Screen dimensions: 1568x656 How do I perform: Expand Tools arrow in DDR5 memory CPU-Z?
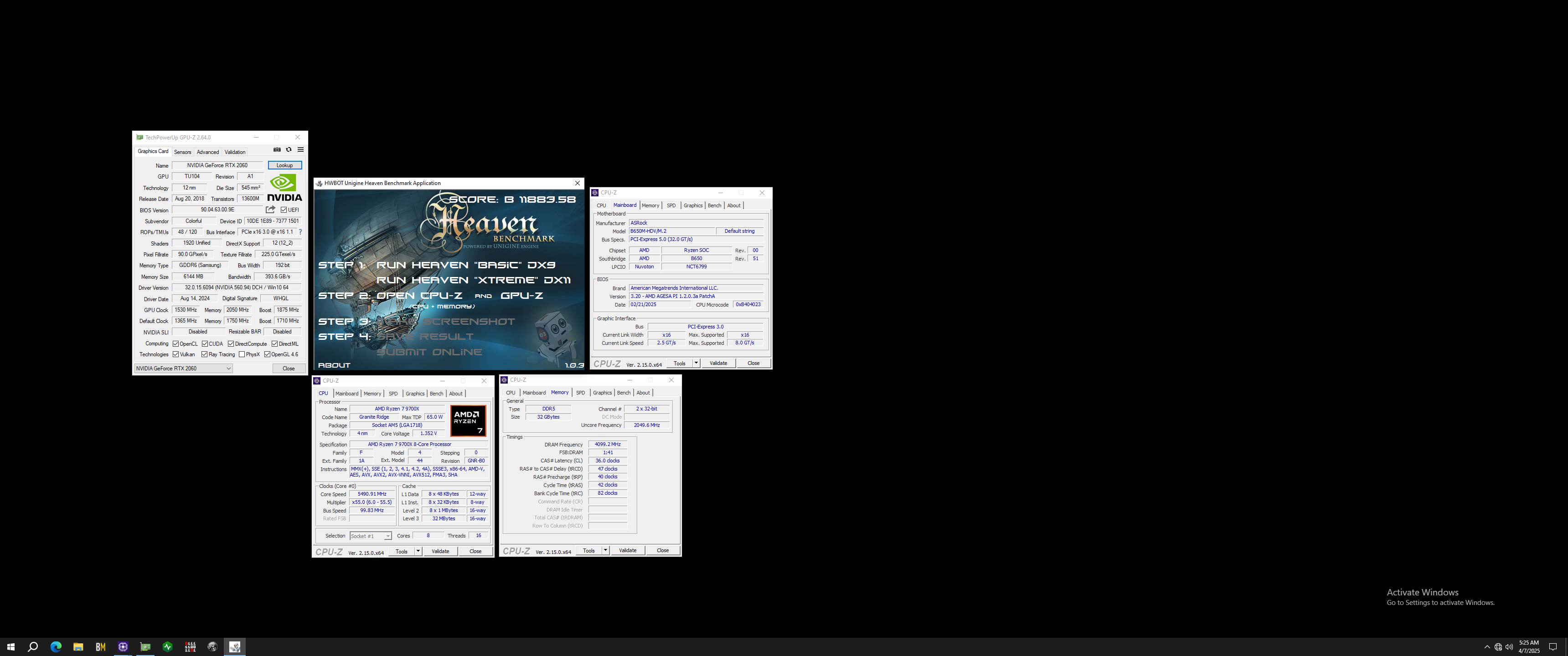(606, 550)
